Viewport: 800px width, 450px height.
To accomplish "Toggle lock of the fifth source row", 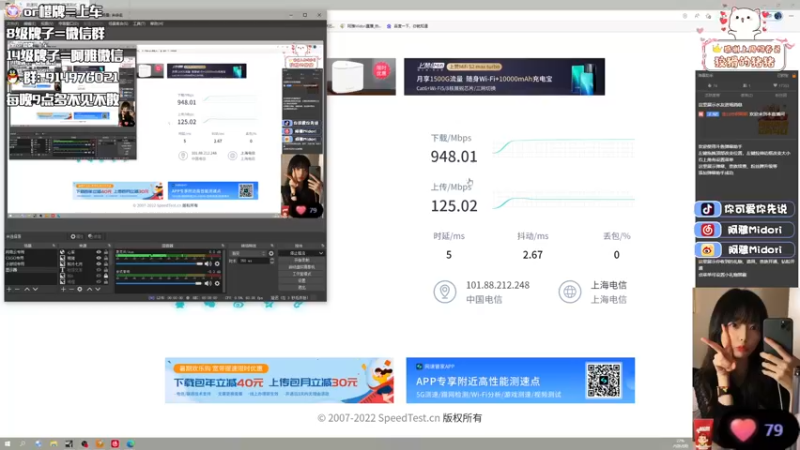I will tap(106, 276).
